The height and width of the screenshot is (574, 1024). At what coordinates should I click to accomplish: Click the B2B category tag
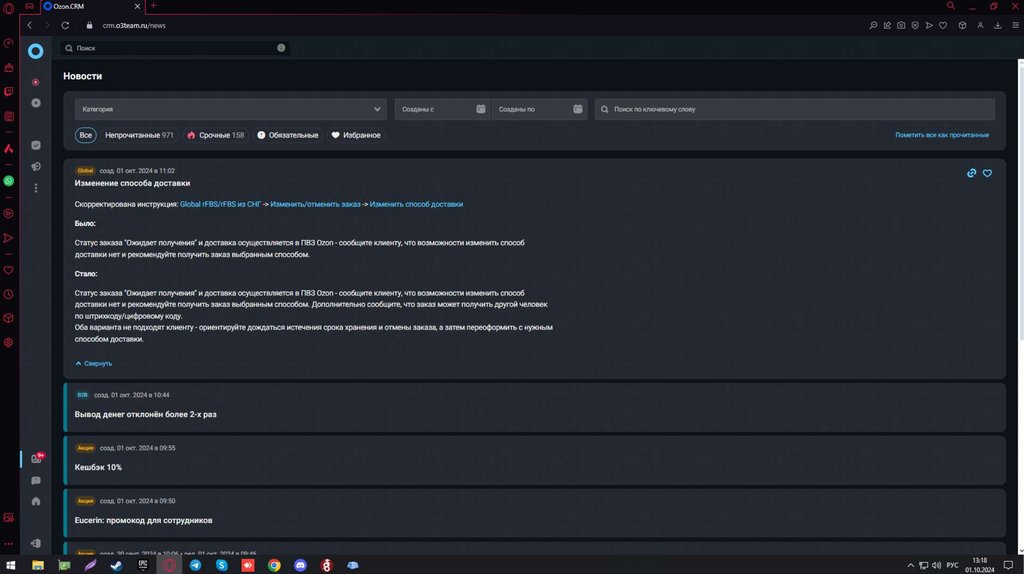[x=82, y=395]
